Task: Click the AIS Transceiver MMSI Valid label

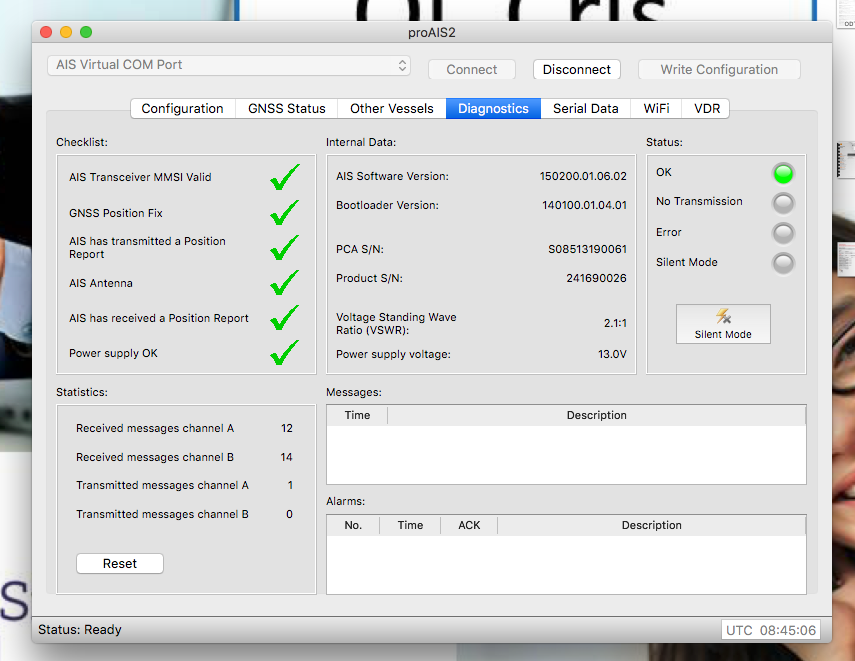Action: (140, 177)
